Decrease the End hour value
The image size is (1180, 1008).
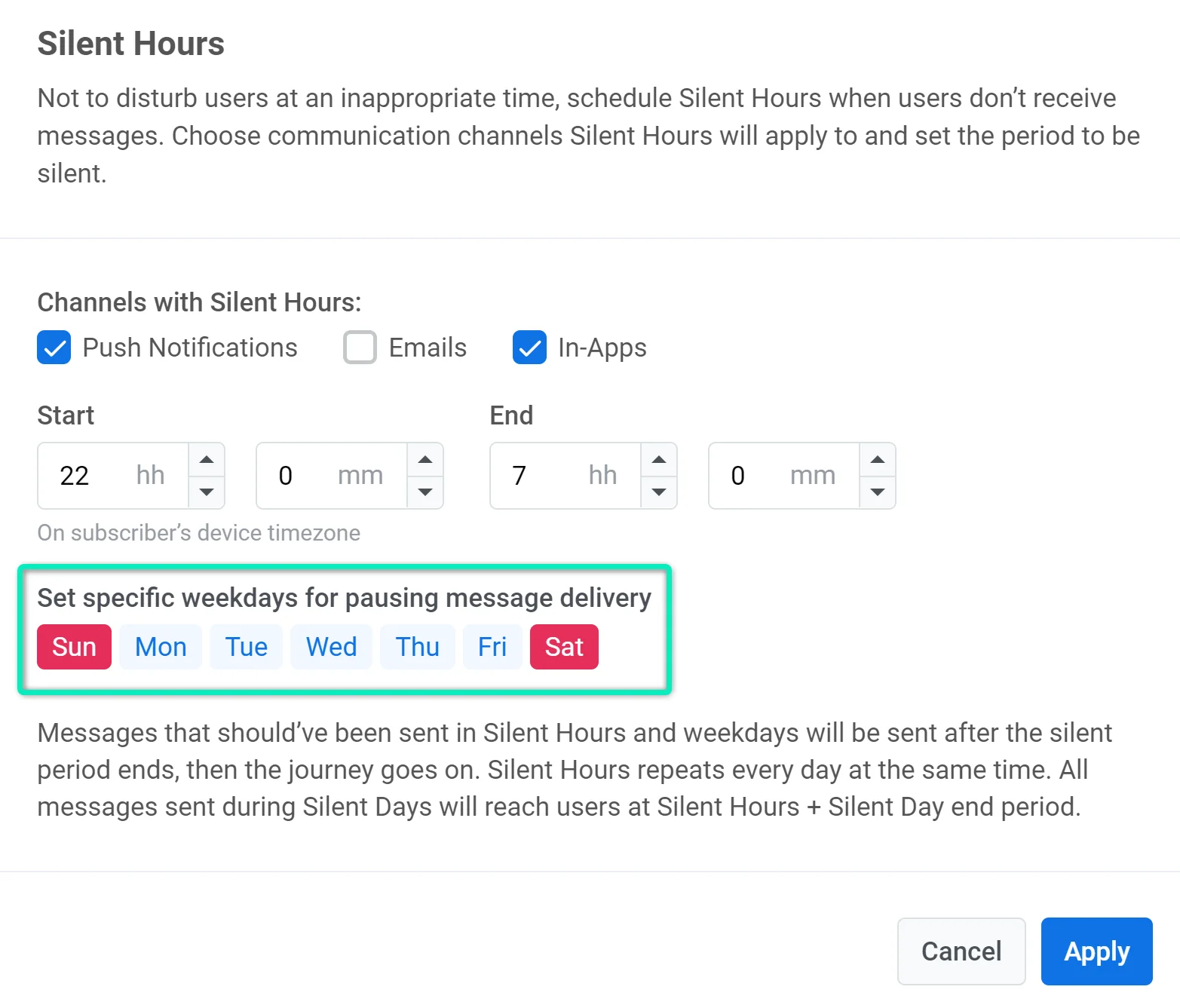(x=659, y=492)
